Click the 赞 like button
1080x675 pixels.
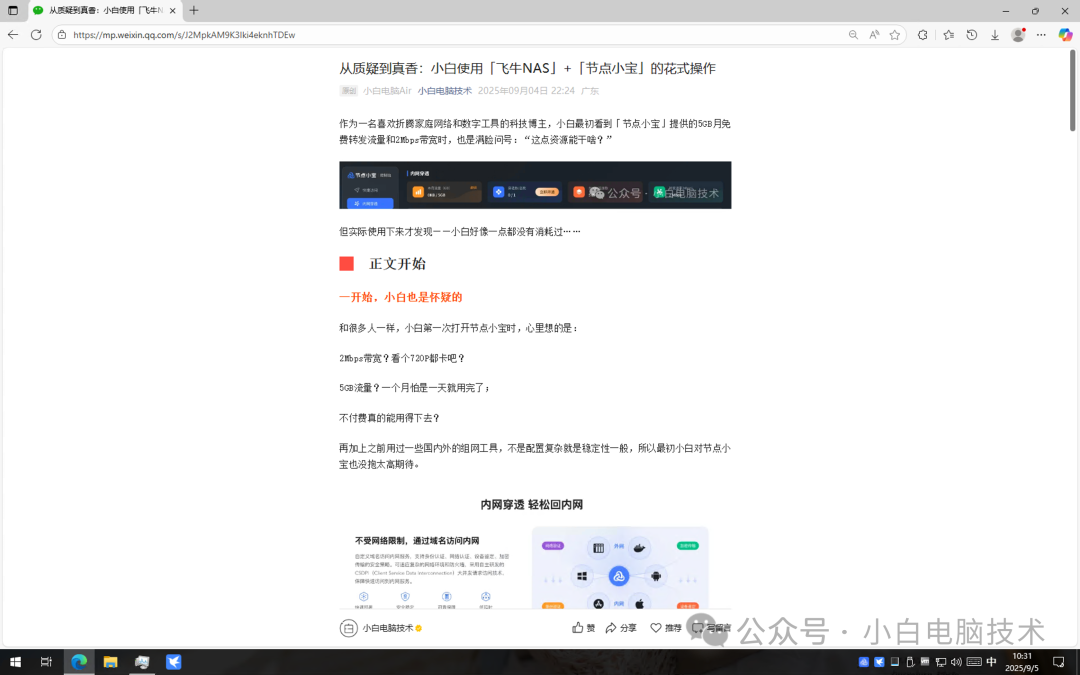(x=583, y=627)
